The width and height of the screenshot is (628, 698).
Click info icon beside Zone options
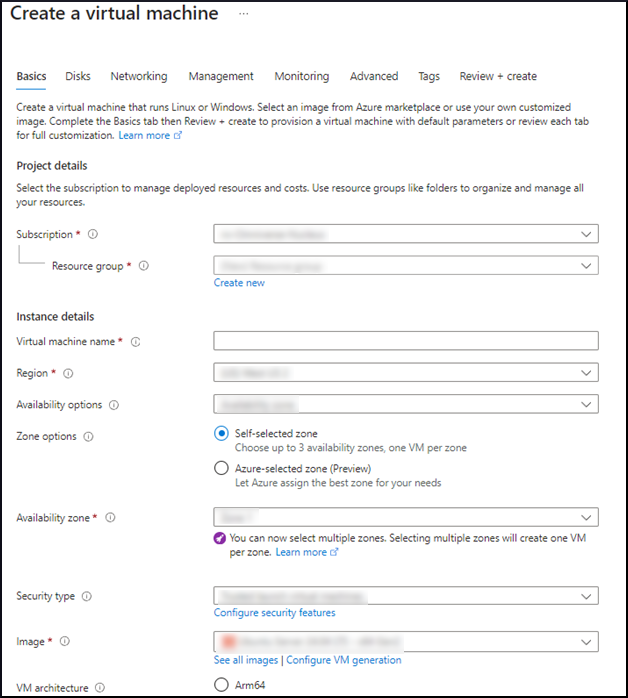89,437
